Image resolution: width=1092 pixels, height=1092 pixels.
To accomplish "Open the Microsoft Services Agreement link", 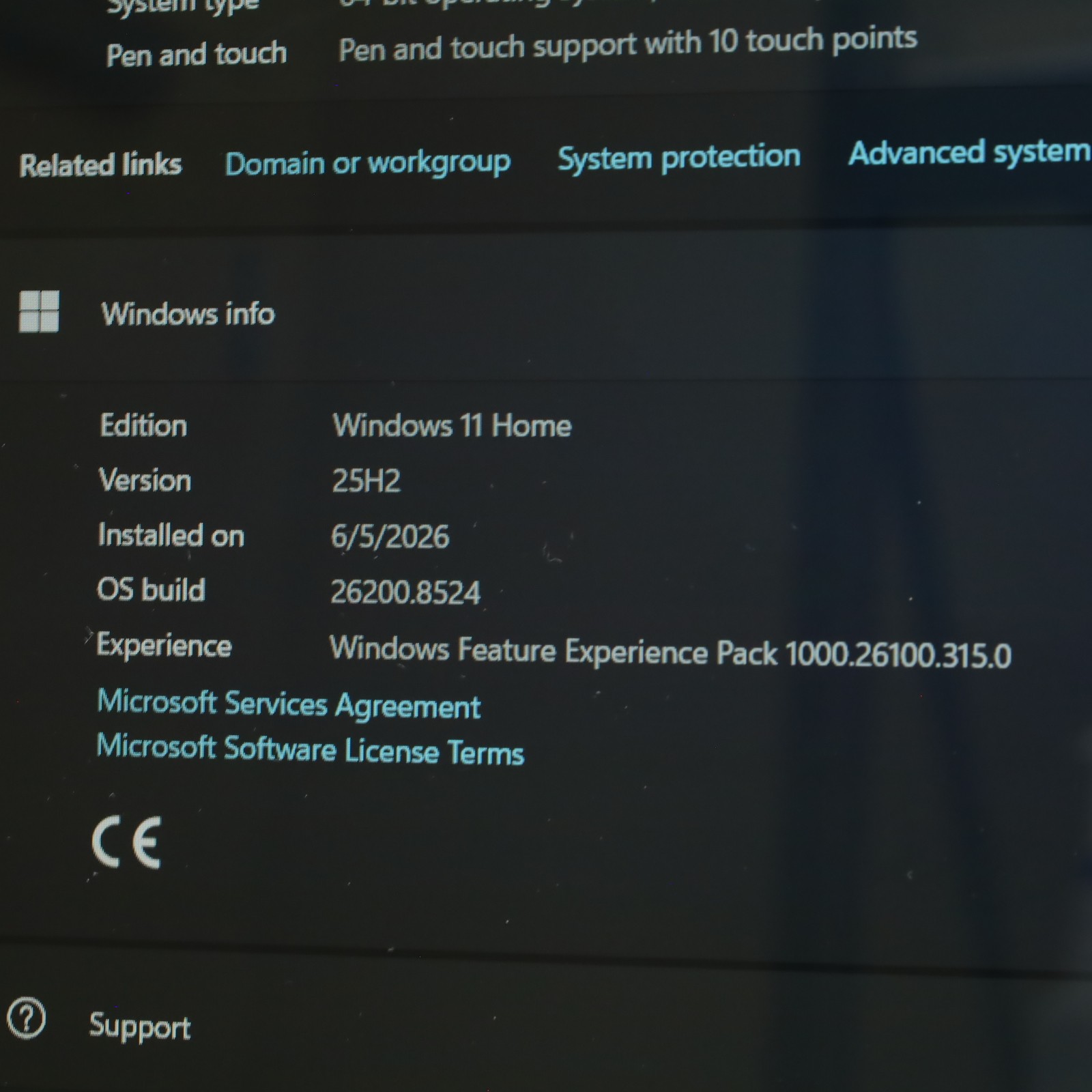I will point(289,704).
